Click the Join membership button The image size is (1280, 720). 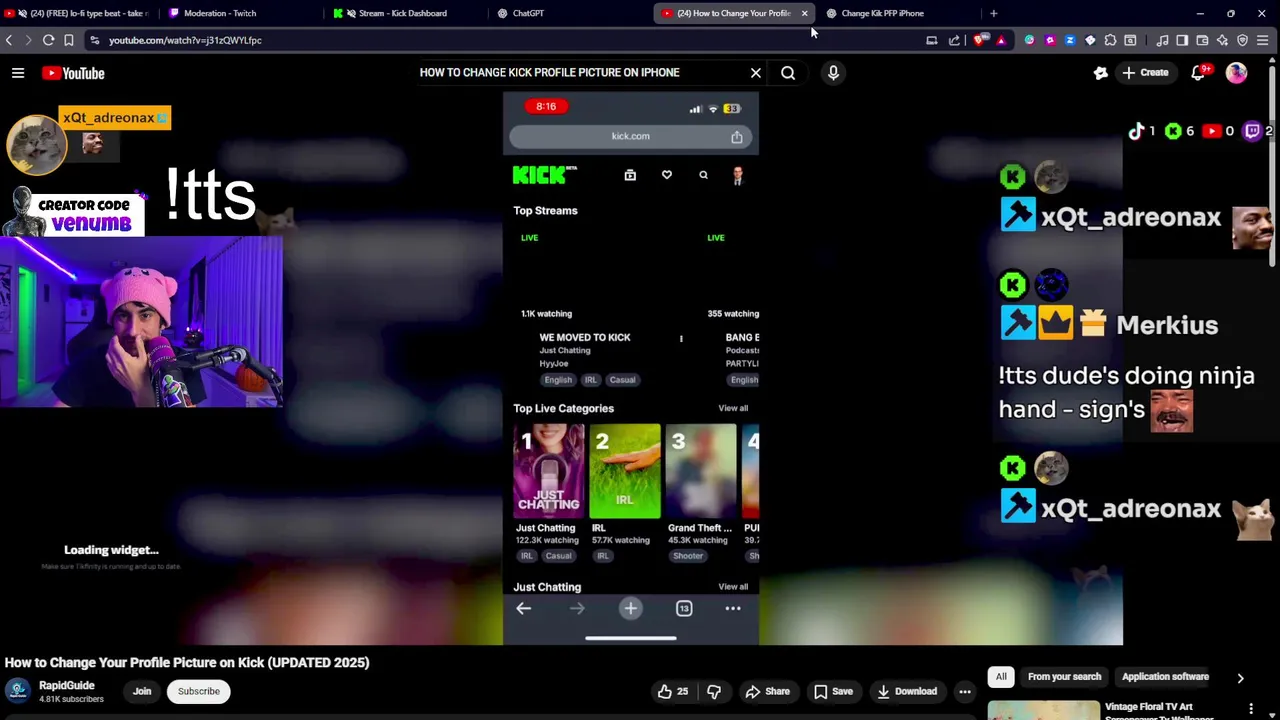pos(142,691)
